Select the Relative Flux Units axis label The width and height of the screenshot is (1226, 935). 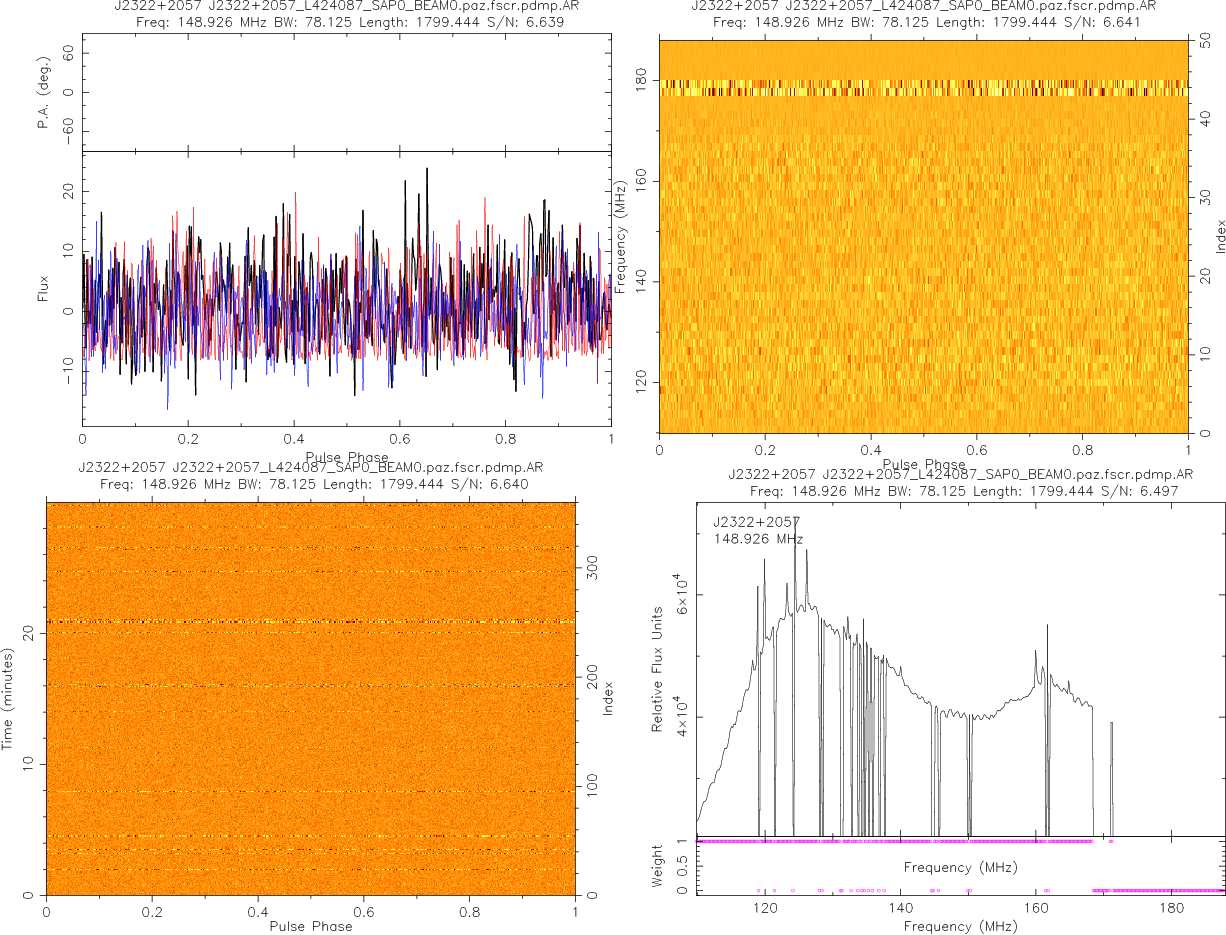(x=657, y=668)
